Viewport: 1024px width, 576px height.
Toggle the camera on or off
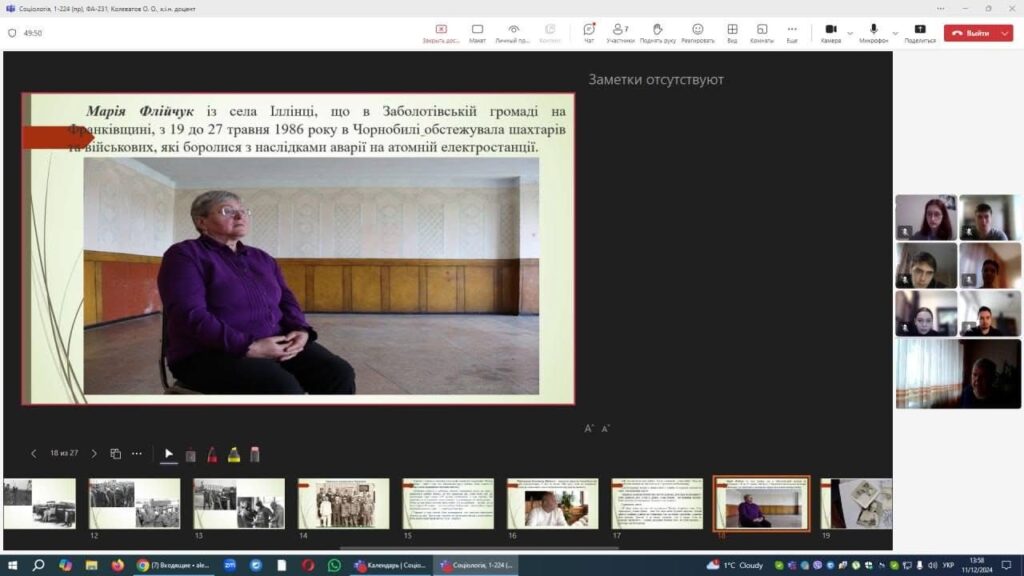pos(830,32)
